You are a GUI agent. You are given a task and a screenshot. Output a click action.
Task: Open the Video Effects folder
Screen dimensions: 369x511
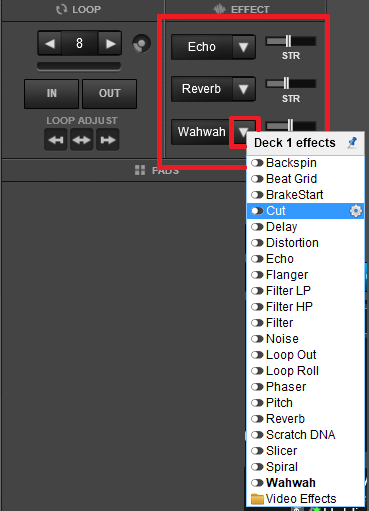tap(293, 499)
